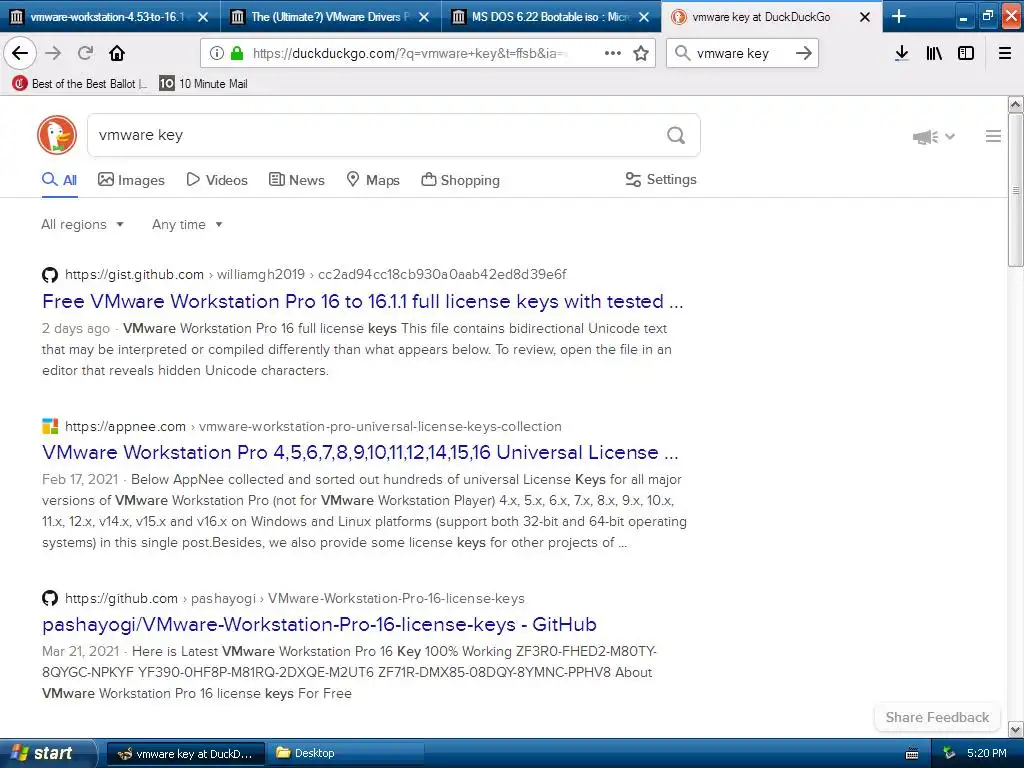1024x768 pixels.
Task: Click the 5:20 PM taskbar clock
Action: pyautogui.click(x=986, y=754)
